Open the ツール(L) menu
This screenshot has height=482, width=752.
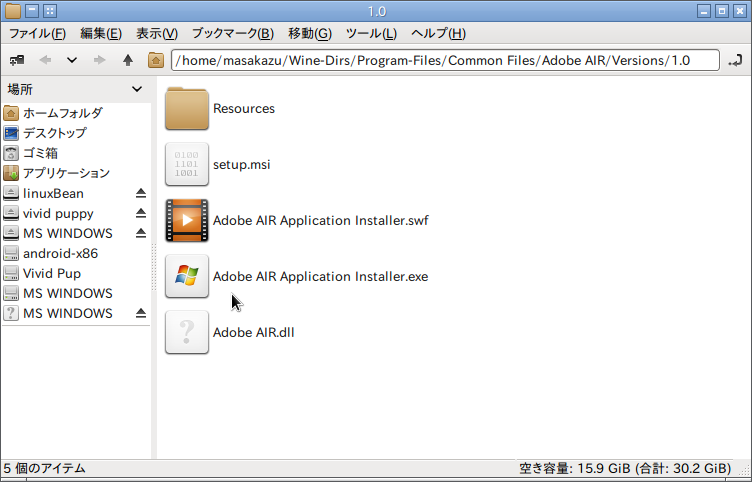371,34
